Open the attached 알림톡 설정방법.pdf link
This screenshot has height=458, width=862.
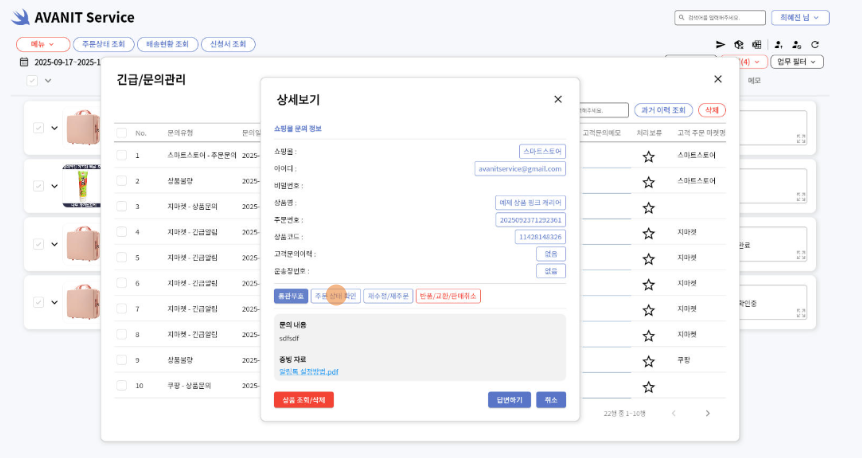point(309,371)
